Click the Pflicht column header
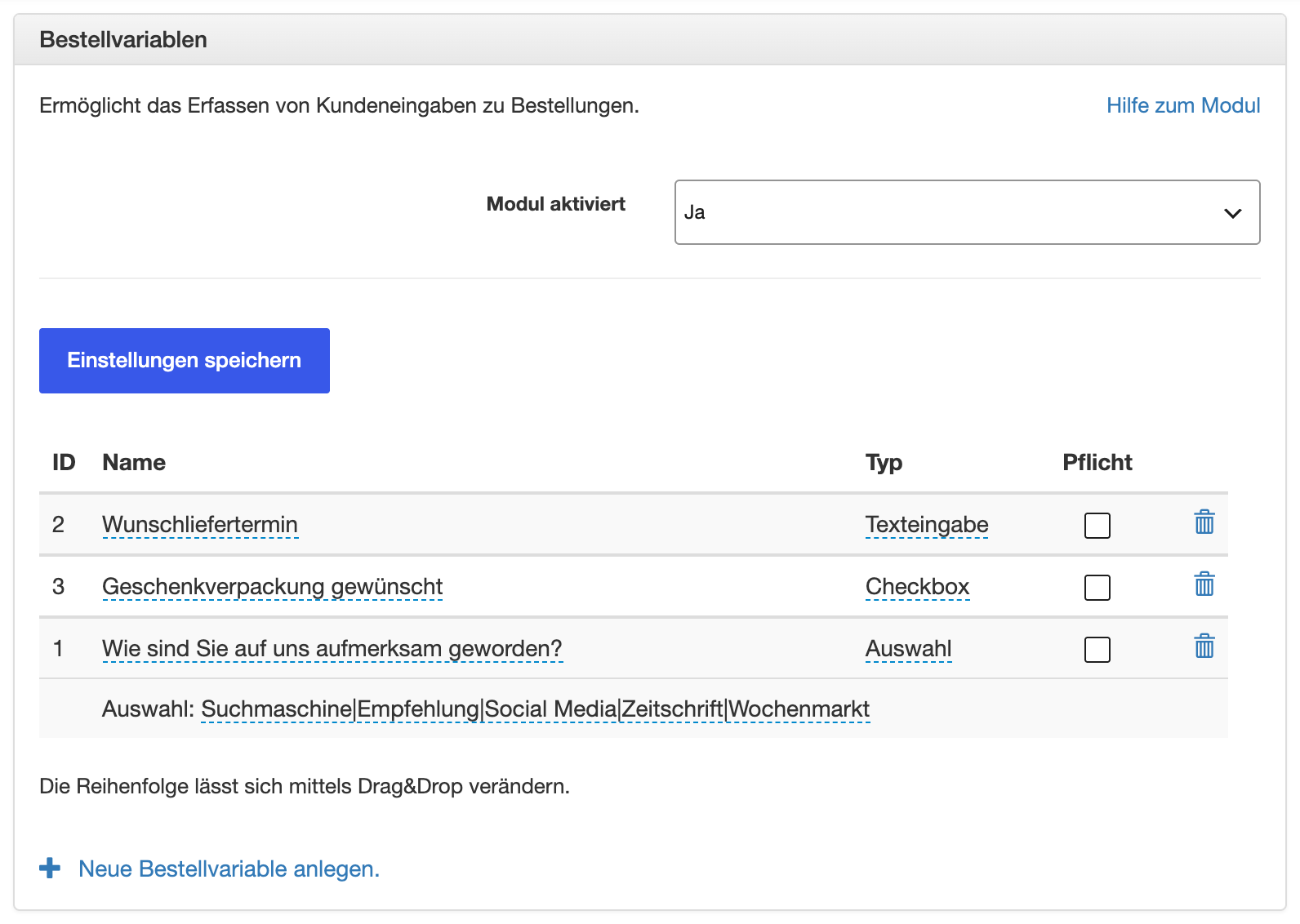Screen dimensions: 1300x924 coord(1097,462)
